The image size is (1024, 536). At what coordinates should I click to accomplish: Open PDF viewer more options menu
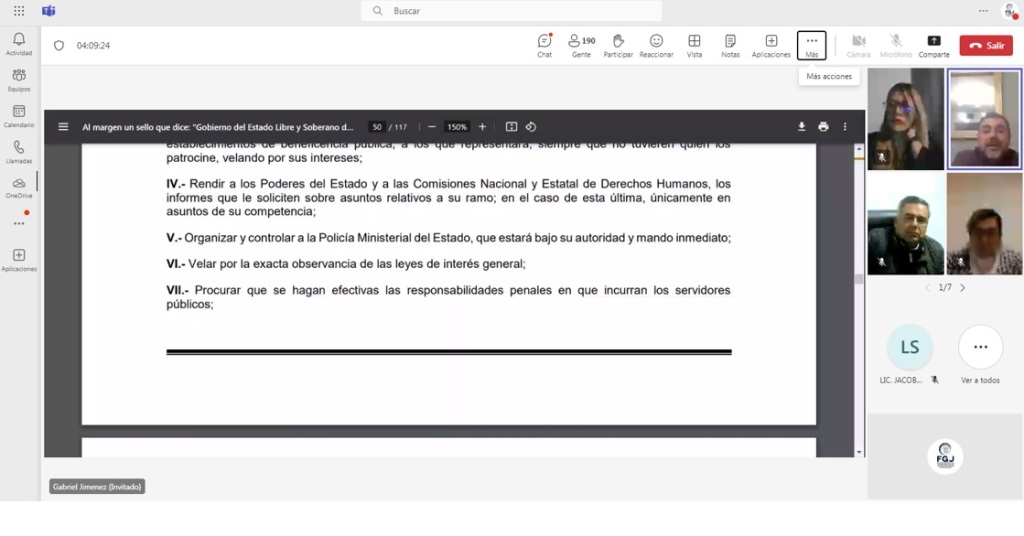coord(844,127)
